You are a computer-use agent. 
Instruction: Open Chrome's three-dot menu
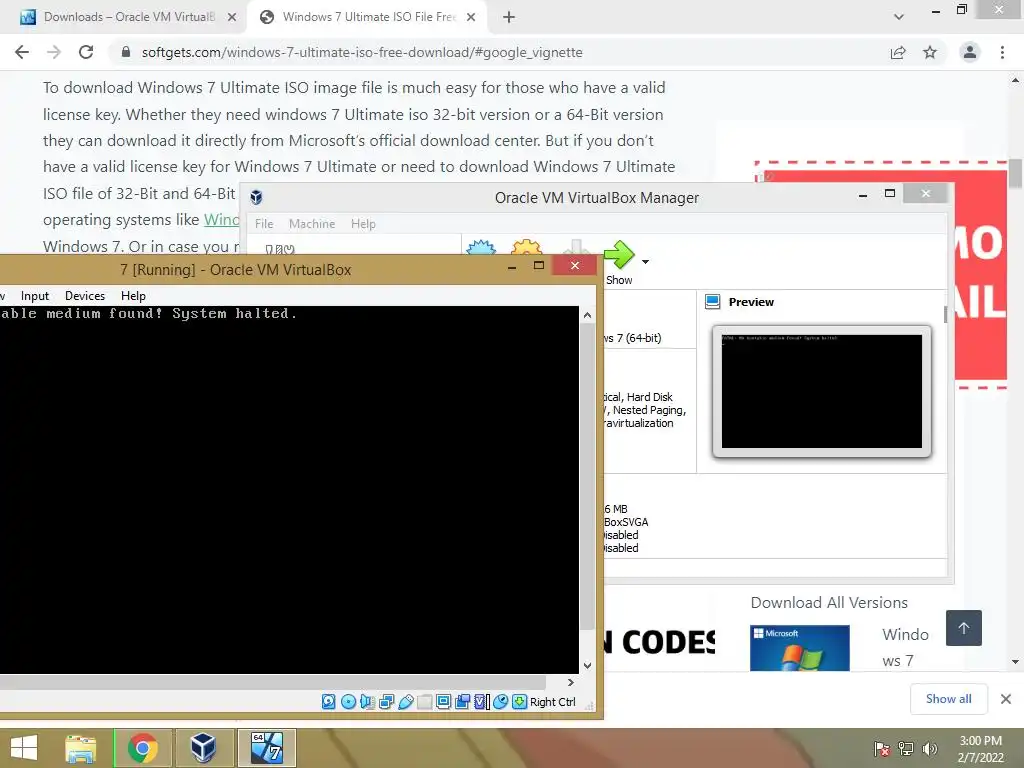coord(1002,52)
